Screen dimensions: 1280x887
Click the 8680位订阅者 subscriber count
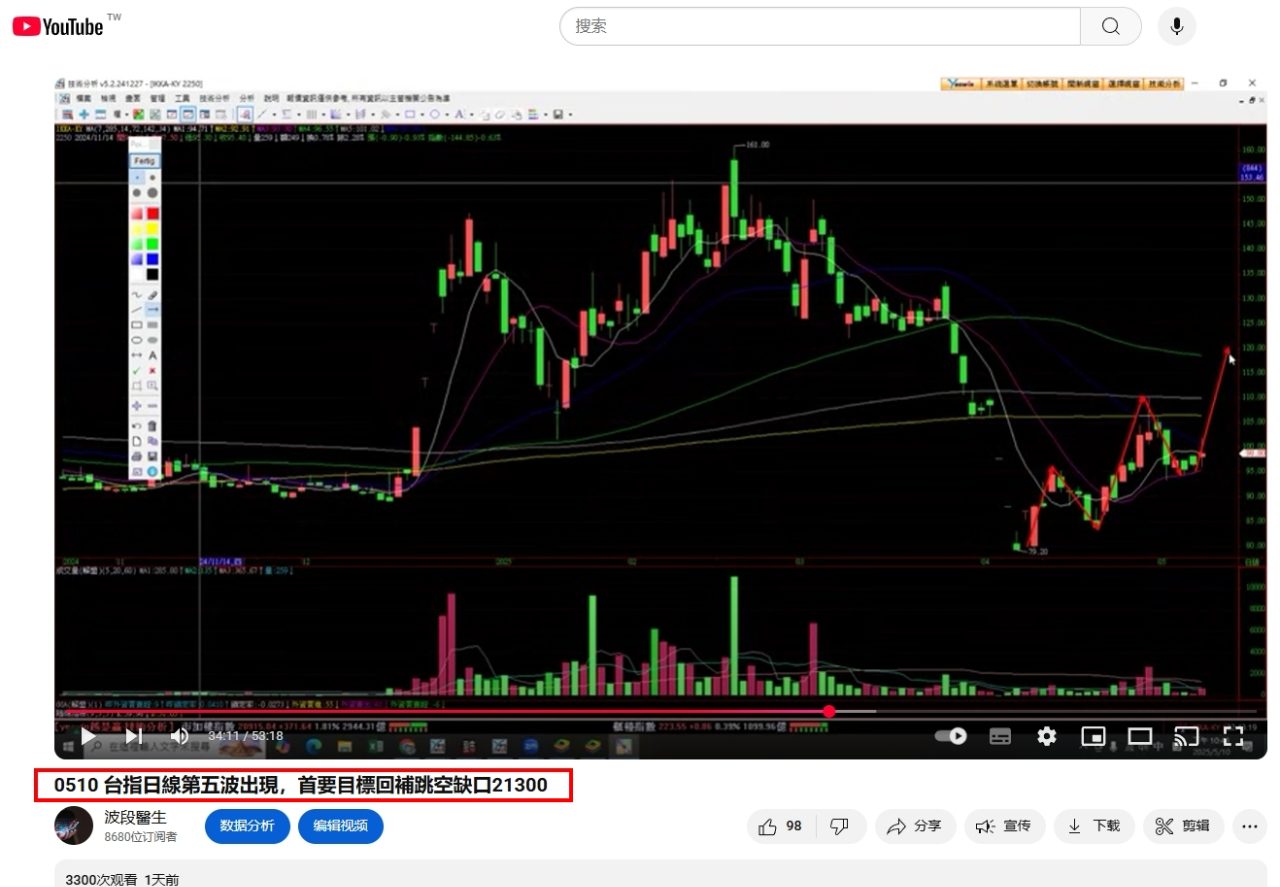pyautogui.click(x=141, y=837)
